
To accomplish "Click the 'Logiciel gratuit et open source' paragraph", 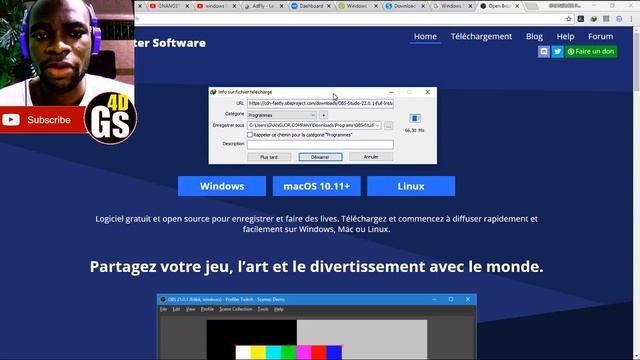I will [316, 224].
